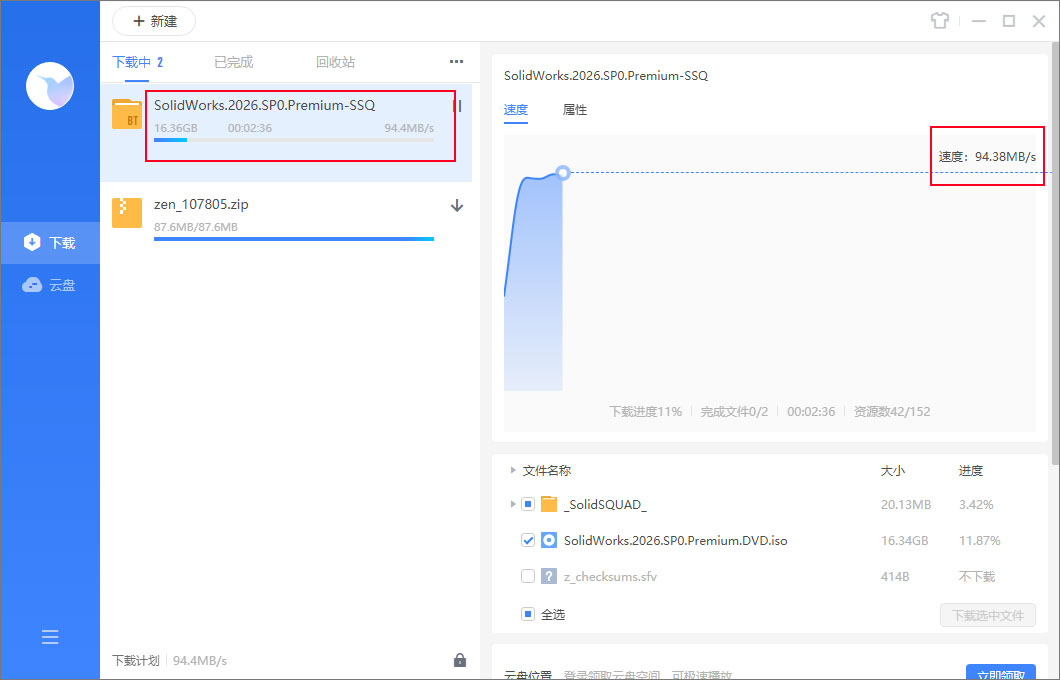Click the 20.13MB size value
Viewport: 1060px width, 680px height.
click(906, 504)
